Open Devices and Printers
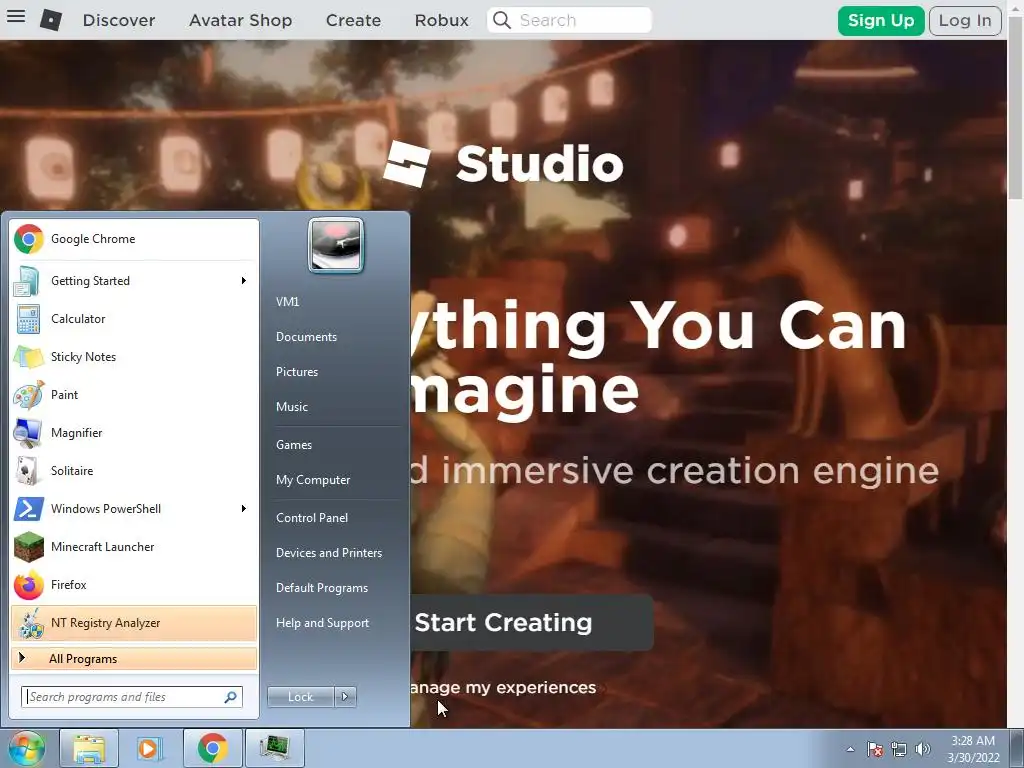Viewport: 1024px width, 768px height. click(x=328, y=553)
